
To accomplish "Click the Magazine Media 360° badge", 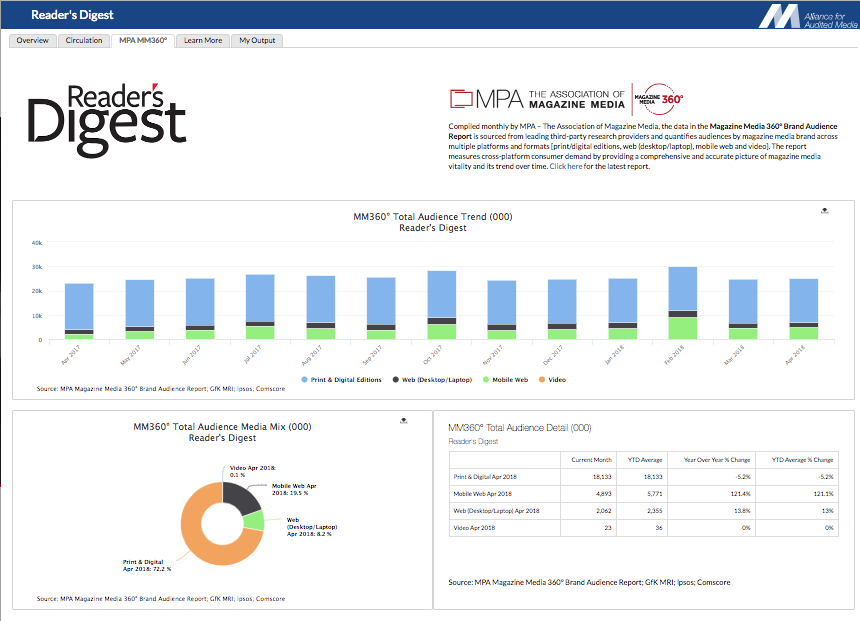I will pos(661,98).
